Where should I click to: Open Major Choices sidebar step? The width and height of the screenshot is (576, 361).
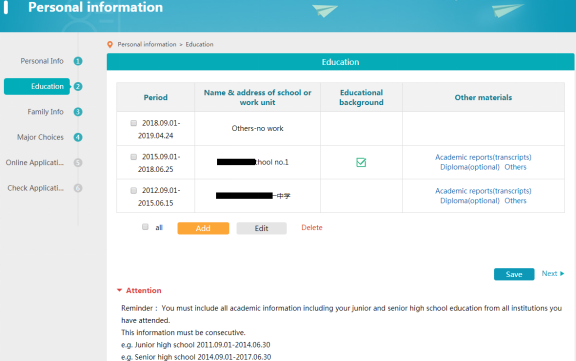tap(40, 137)
